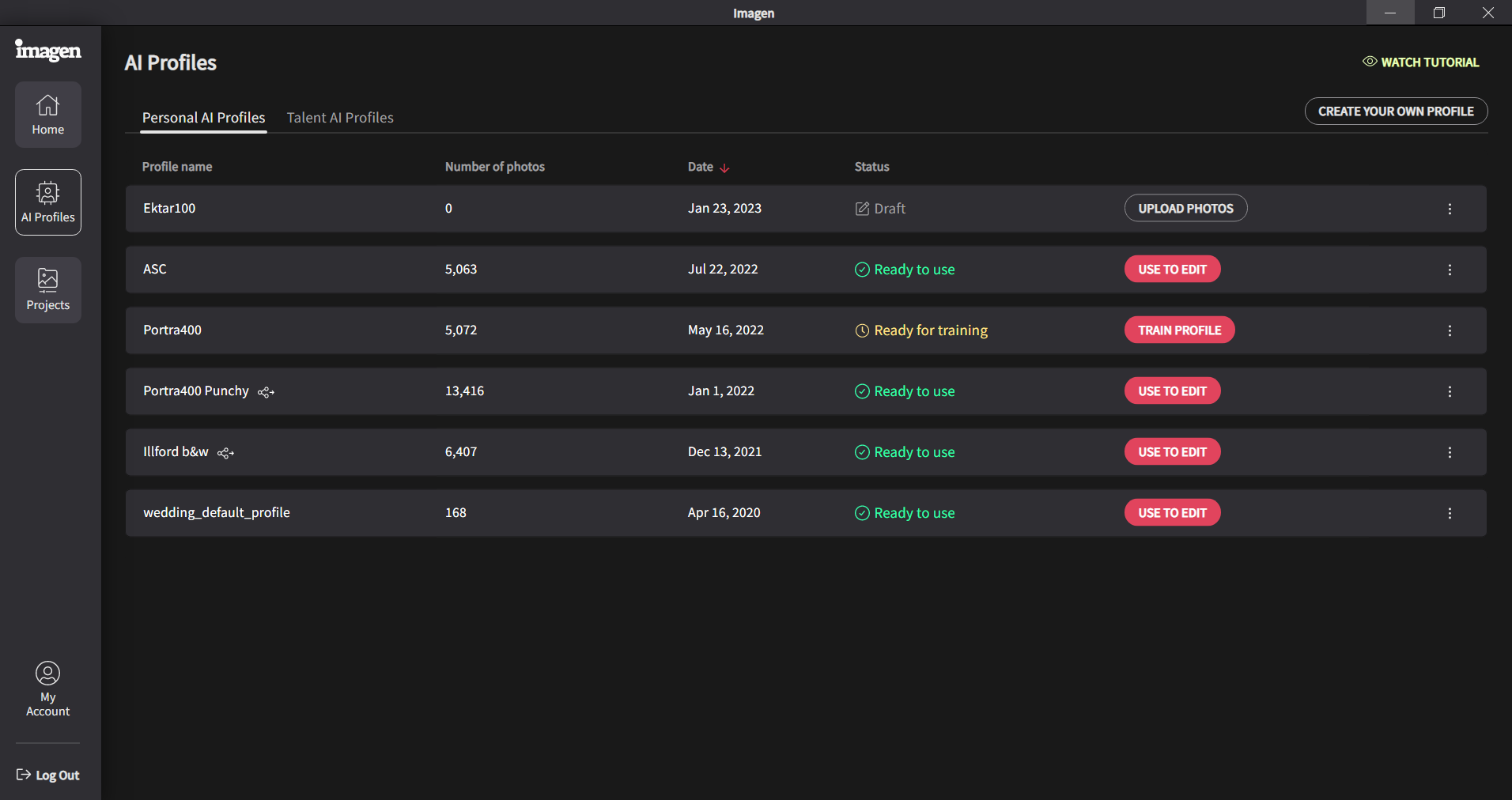The height and width of the screenshot is (800, 1512).
Task: Click checkmark icon in wedding_default_profile row
Action: tap(862, 513)
